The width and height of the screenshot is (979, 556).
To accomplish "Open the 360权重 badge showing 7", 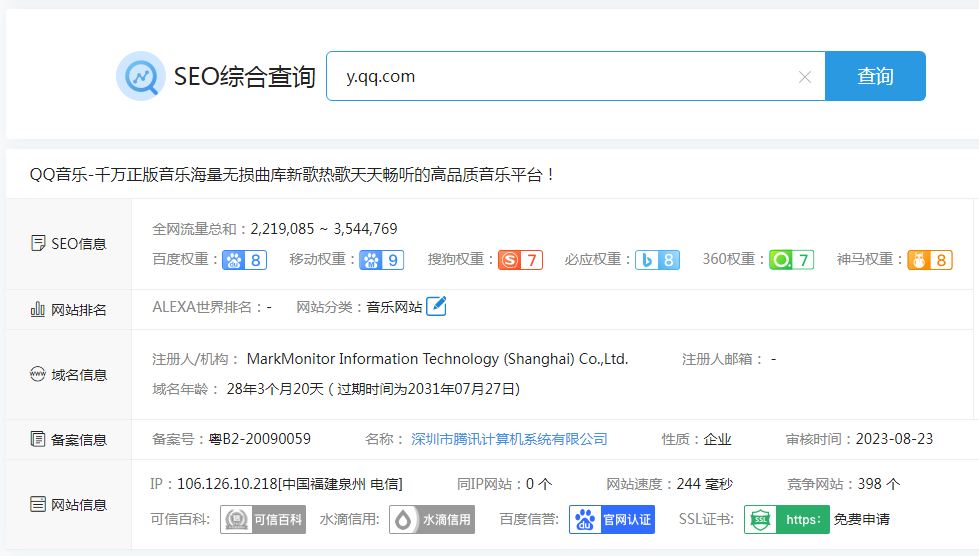I will click(x=792, y=260).
